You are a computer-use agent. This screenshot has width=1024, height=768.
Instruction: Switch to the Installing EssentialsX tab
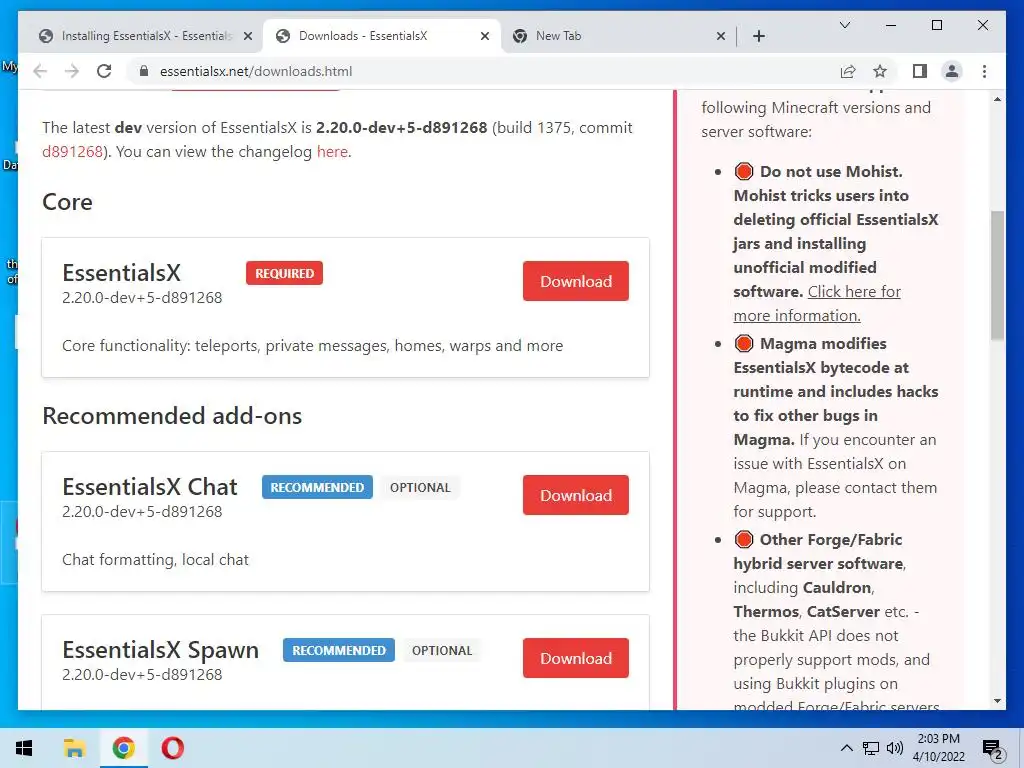tap(144, 36)
